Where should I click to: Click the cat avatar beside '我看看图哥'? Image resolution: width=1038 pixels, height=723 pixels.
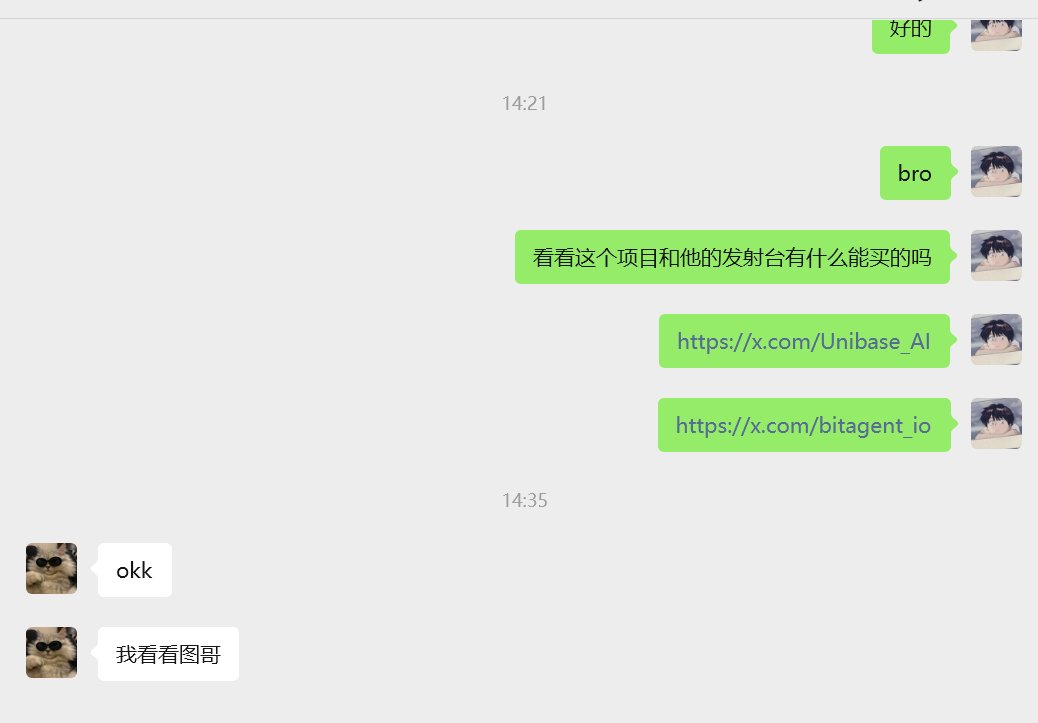click(x=52, y=653)
